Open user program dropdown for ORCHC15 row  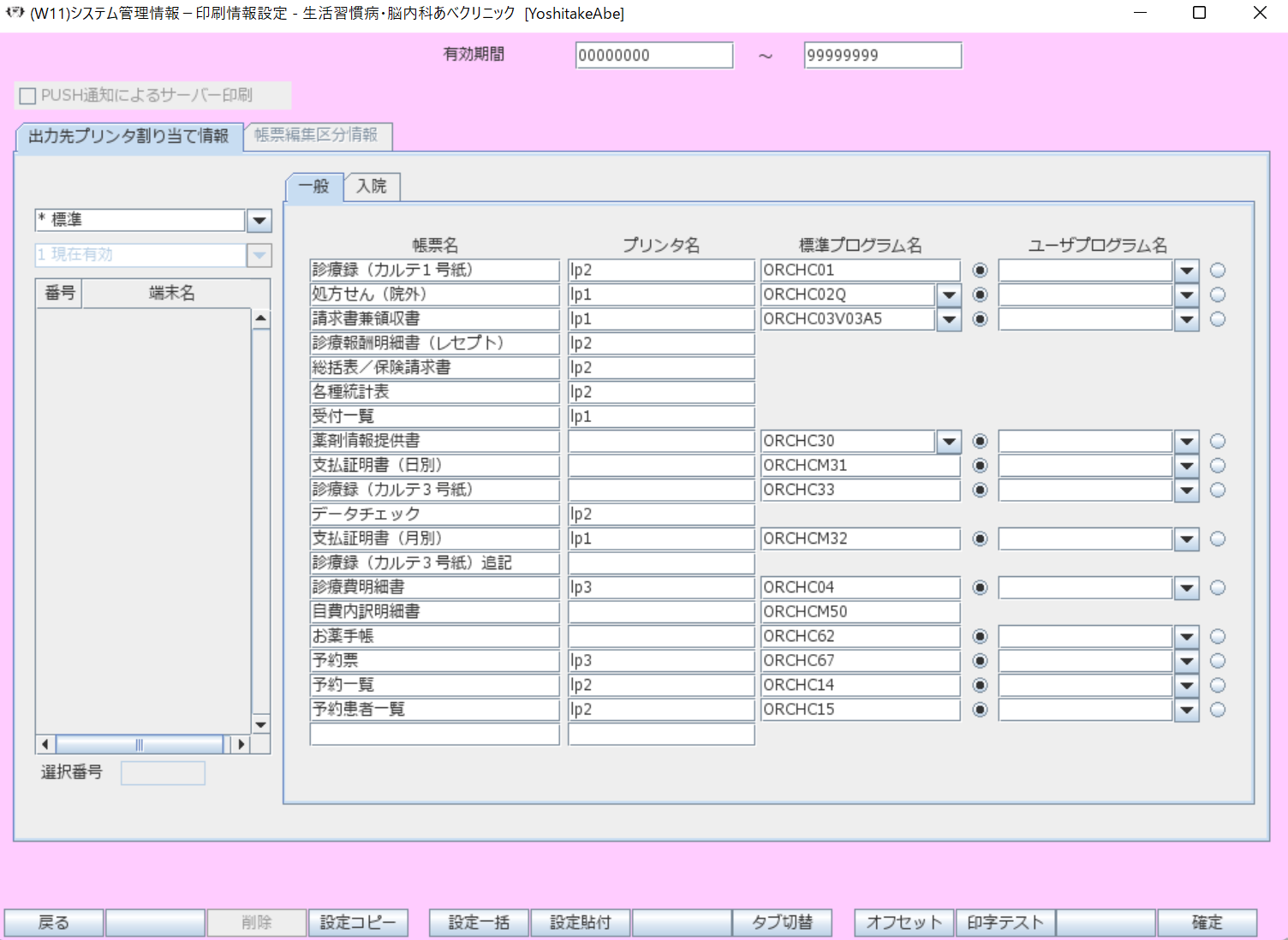1186,710
